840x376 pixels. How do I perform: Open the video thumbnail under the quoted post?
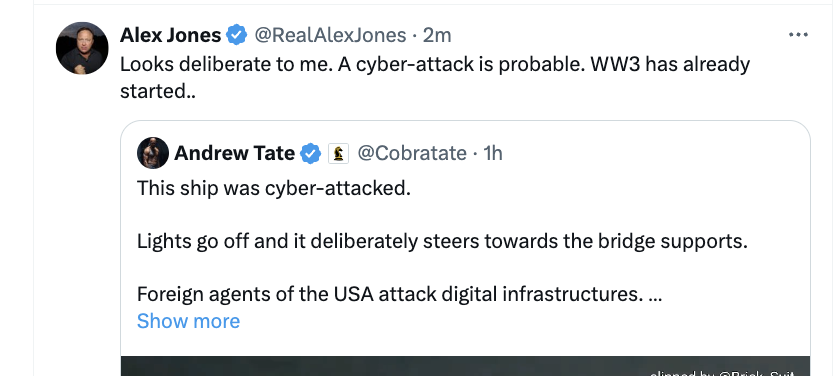465,366
